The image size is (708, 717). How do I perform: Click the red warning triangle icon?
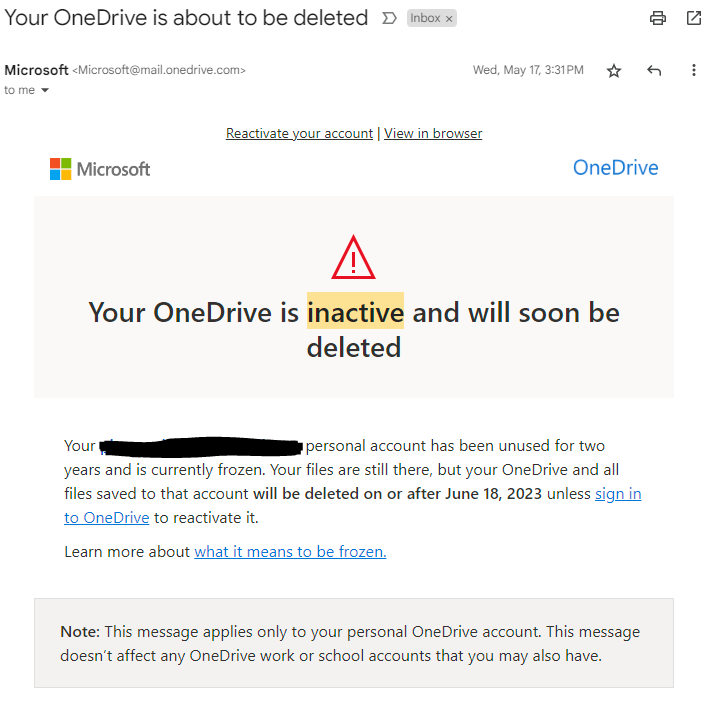tap(353, 257)
